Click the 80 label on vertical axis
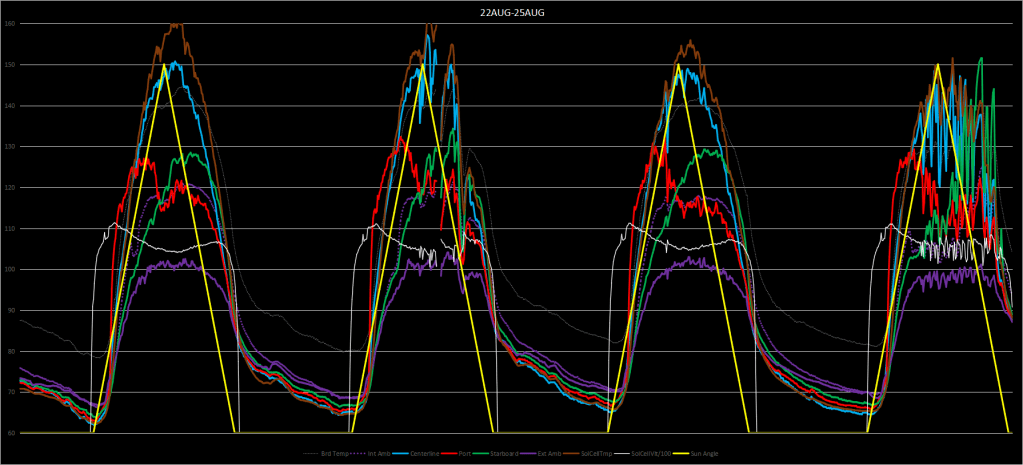Image resolution: width=1023 pixels, height=465 pixels. [12, 351]
